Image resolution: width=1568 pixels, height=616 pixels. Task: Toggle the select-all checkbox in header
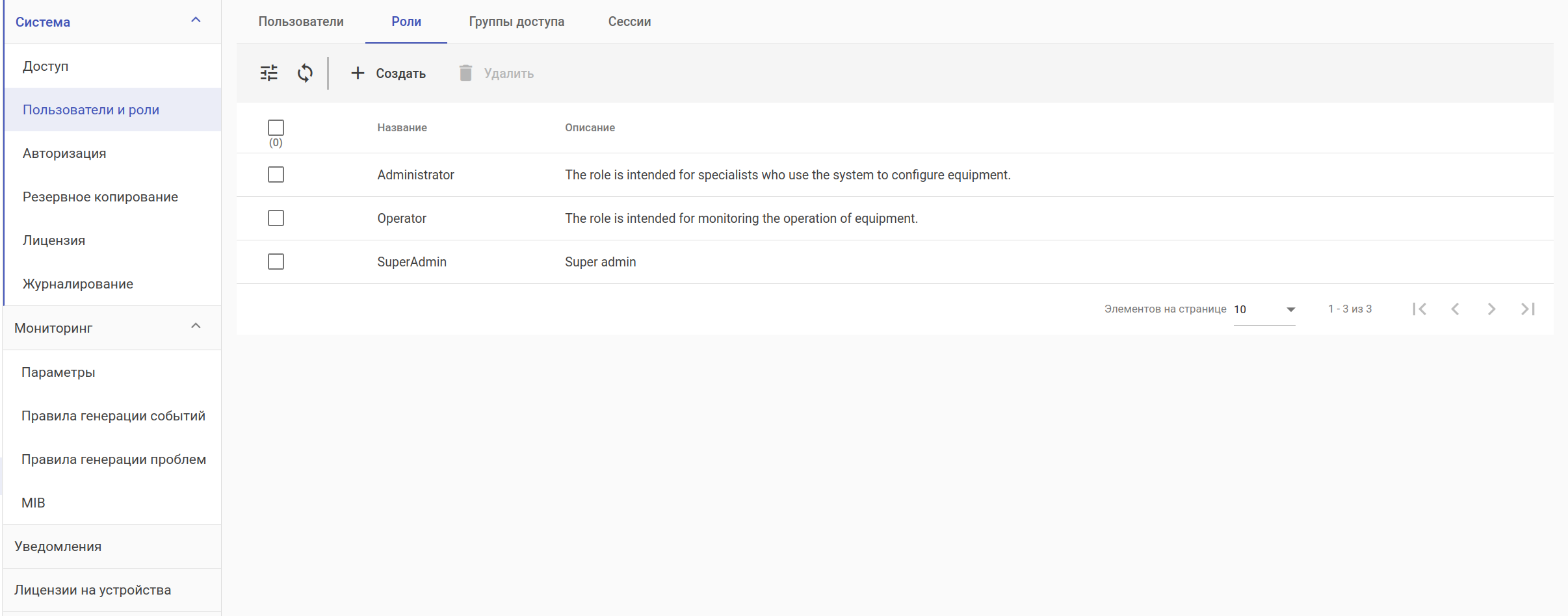tap(276, 128)
